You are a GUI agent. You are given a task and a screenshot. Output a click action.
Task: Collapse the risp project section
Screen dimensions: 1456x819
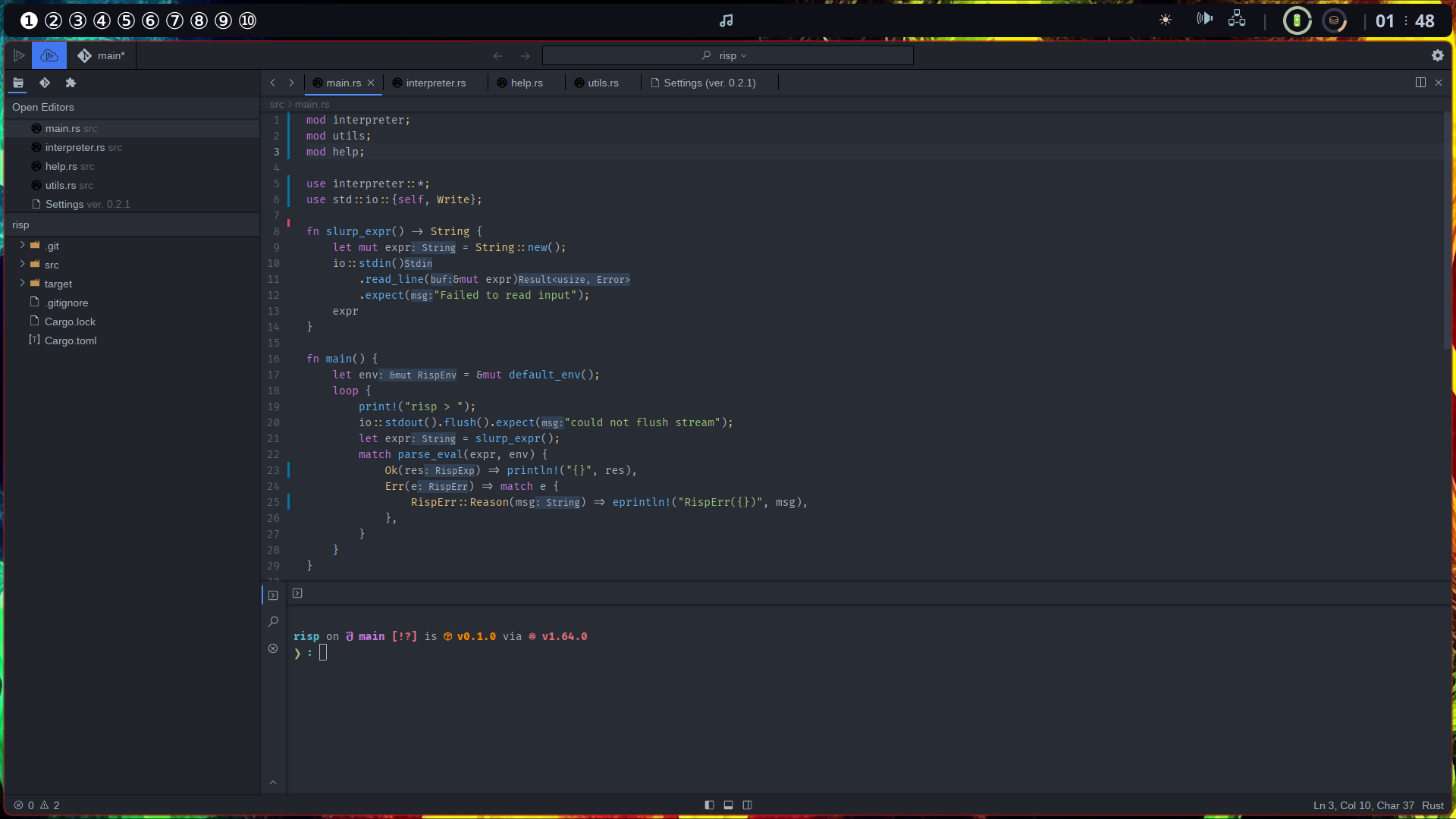pos(132,224)
